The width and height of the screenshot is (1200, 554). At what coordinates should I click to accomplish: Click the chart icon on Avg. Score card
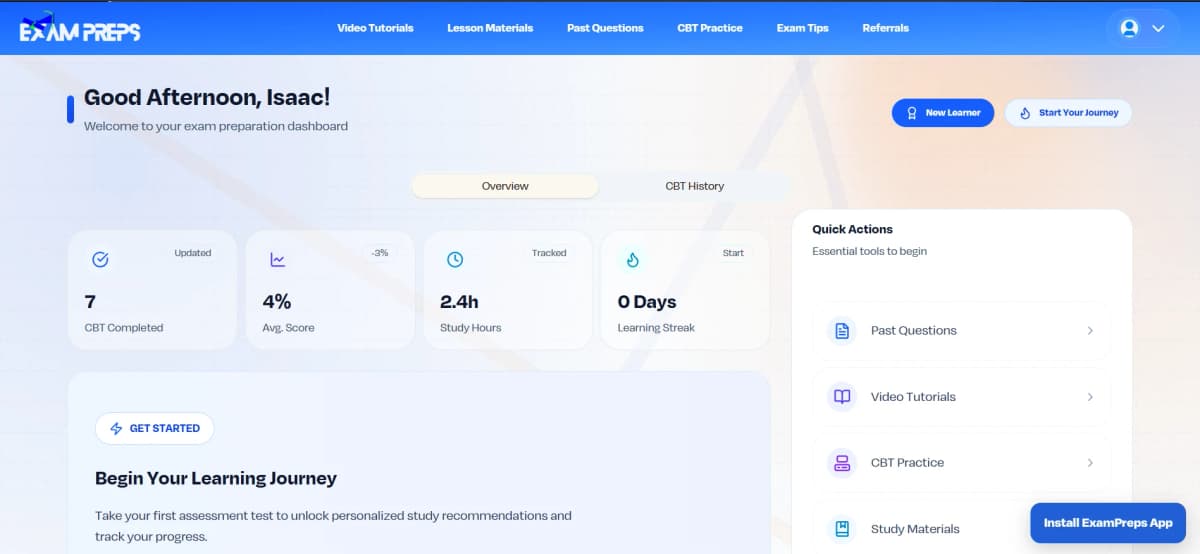pyautogui.click(x=277, y=260)
